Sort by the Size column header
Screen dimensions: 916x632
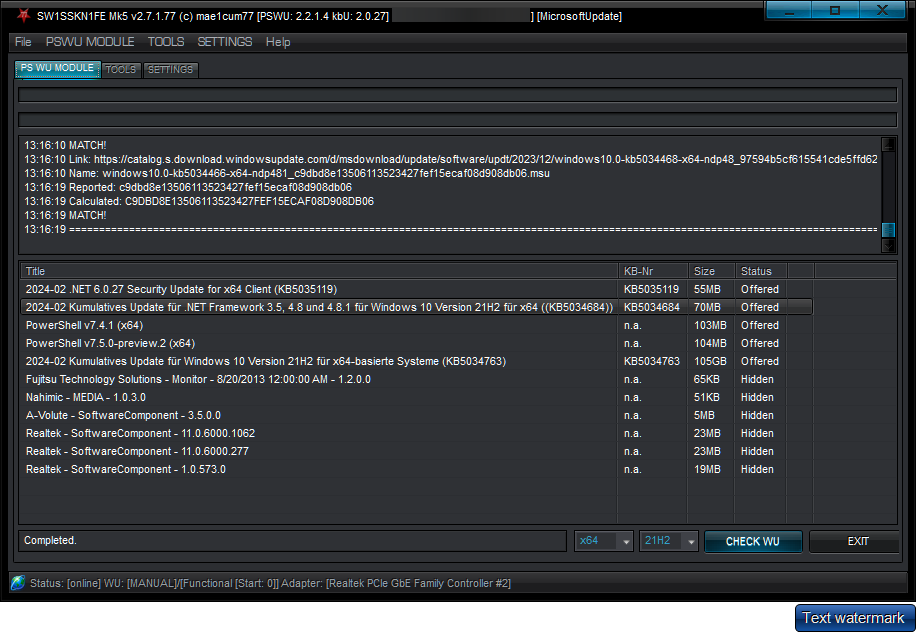(712, 271)
